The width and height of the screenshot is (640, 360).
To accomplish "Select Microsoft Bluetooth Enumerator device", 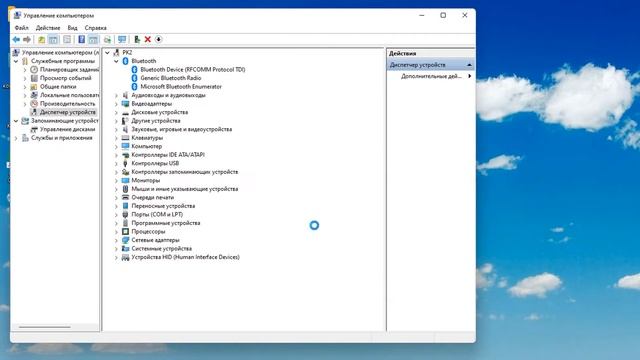I will pyautogui.click(x=181, y=87).
